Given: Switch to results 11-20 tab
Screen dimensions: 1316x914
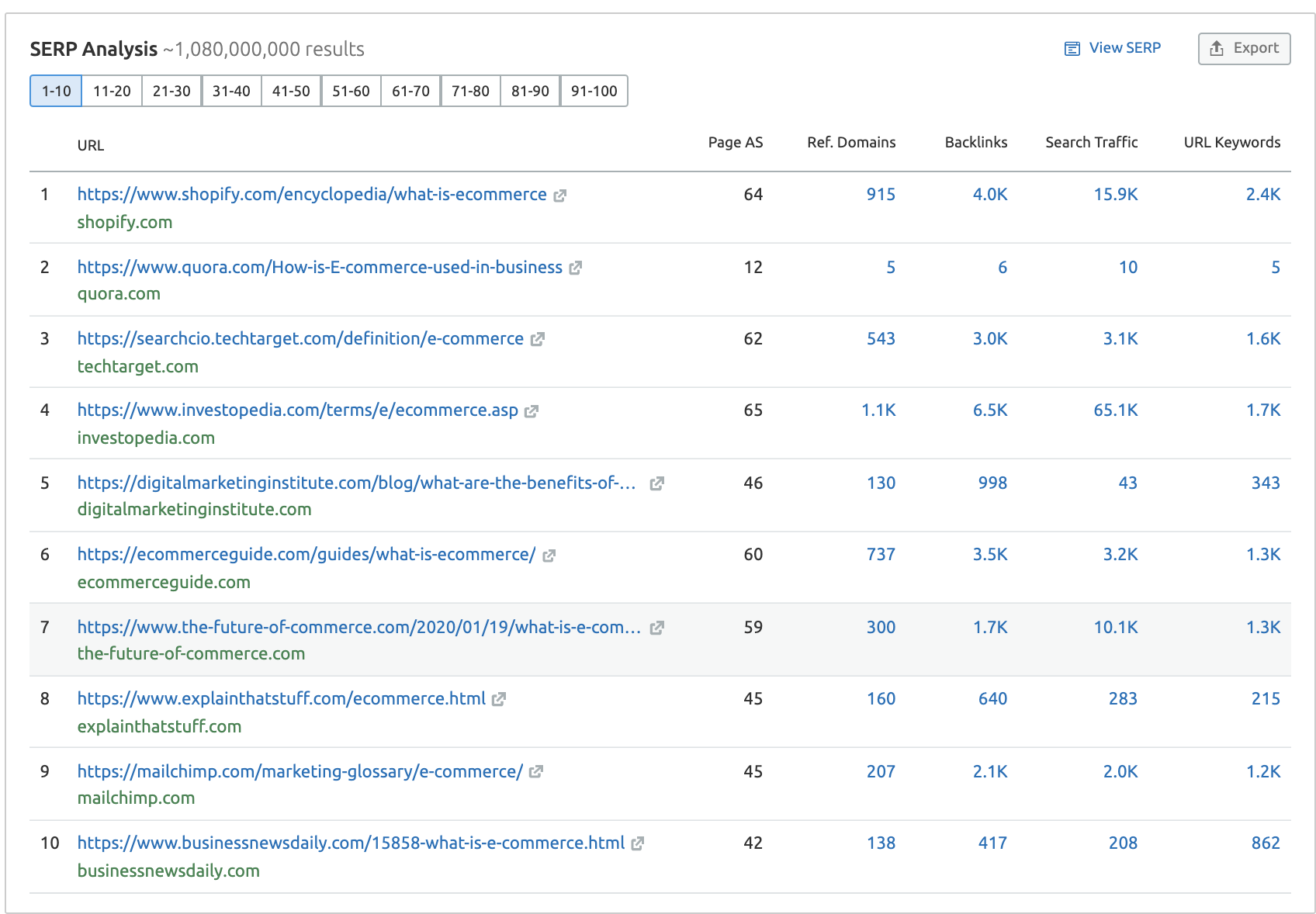Looking at the screenshot, I should pyautogui.click(x=112, y=91).
